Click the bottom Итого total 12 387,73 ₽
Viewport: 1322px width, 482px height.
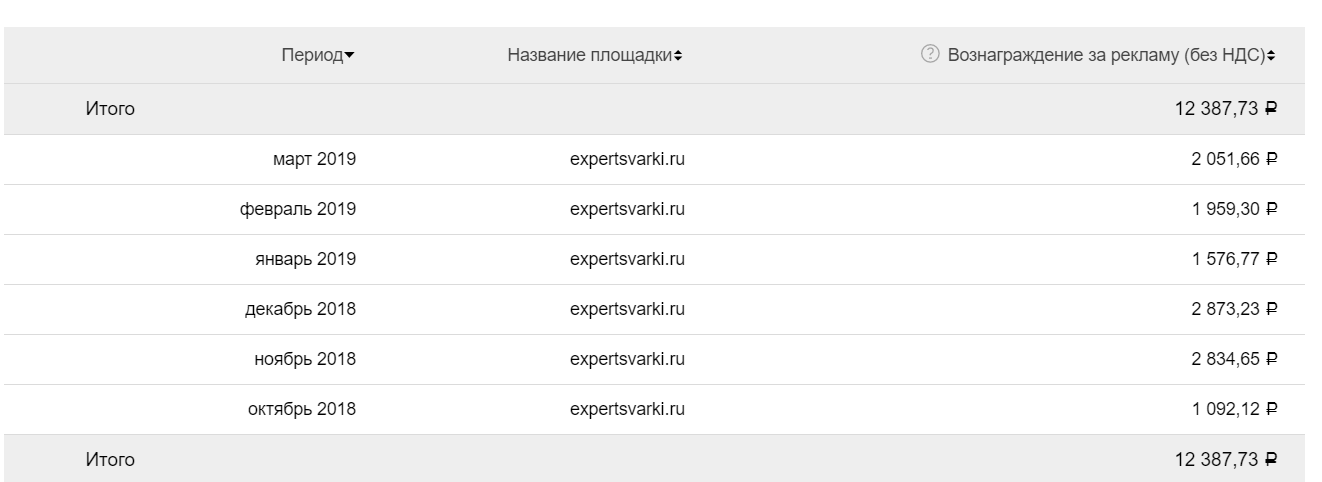(1226, 460)
